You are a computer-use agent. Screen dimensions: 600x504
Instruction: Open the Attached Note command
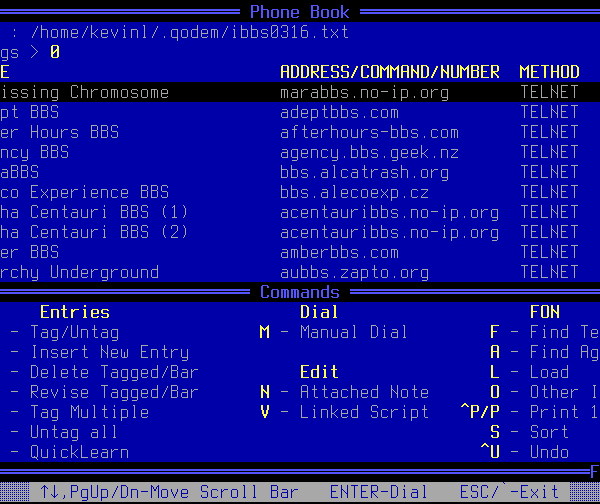coord(364,392)
